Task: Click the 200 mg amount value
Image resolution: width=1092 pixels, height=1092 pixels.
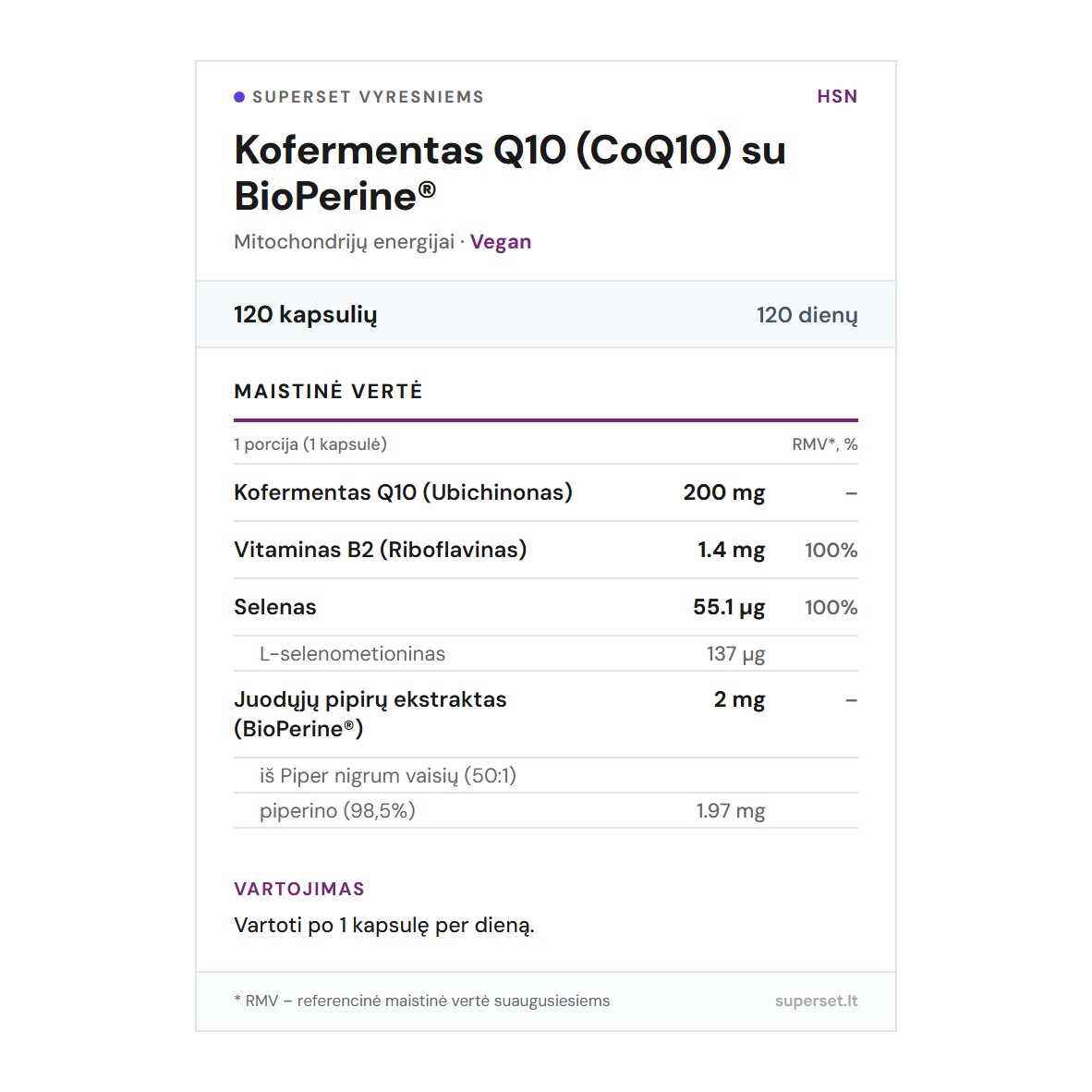Action: [x=724, y=492]
